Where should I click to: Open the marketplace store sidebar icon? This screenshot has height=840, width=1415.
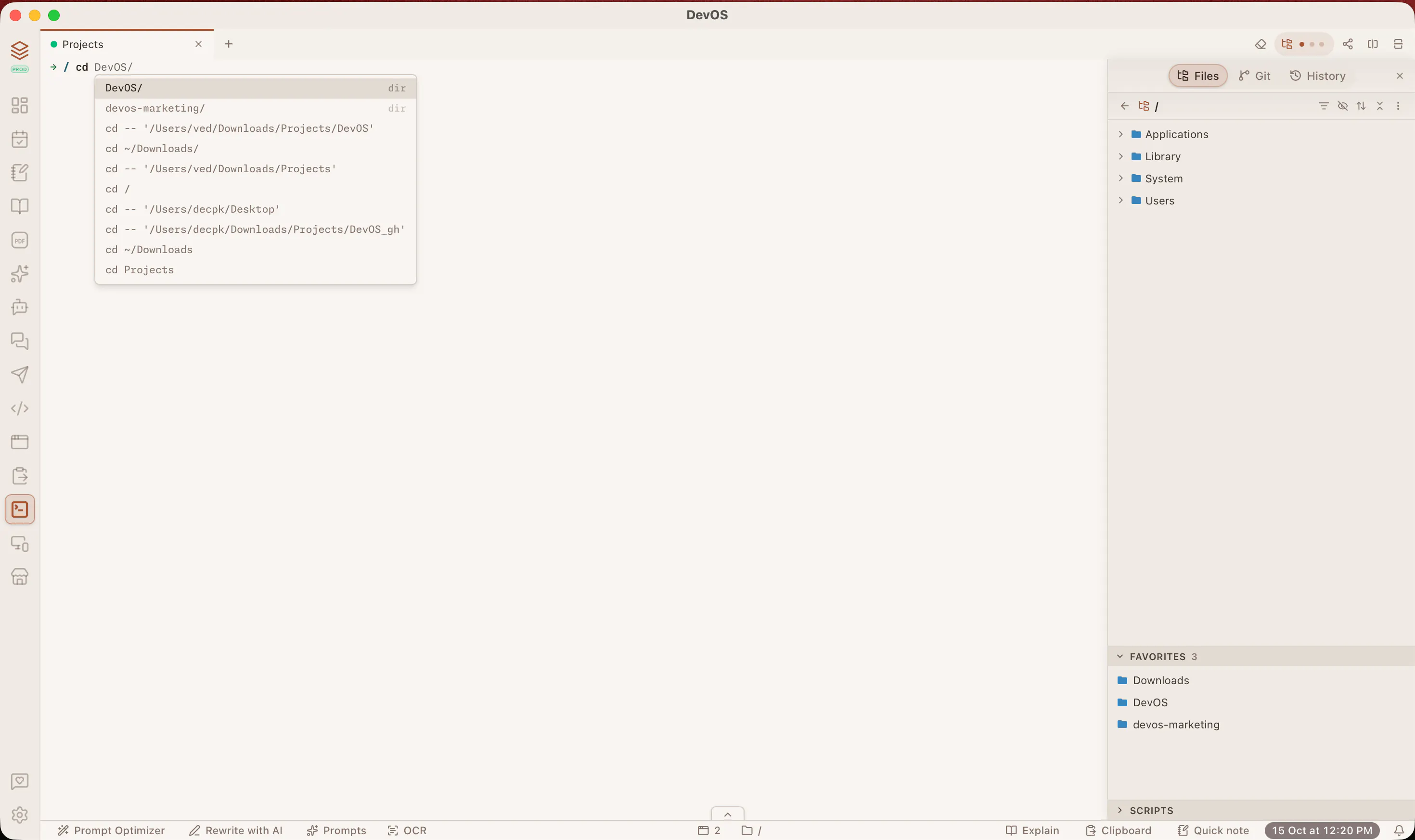point(19,577)
